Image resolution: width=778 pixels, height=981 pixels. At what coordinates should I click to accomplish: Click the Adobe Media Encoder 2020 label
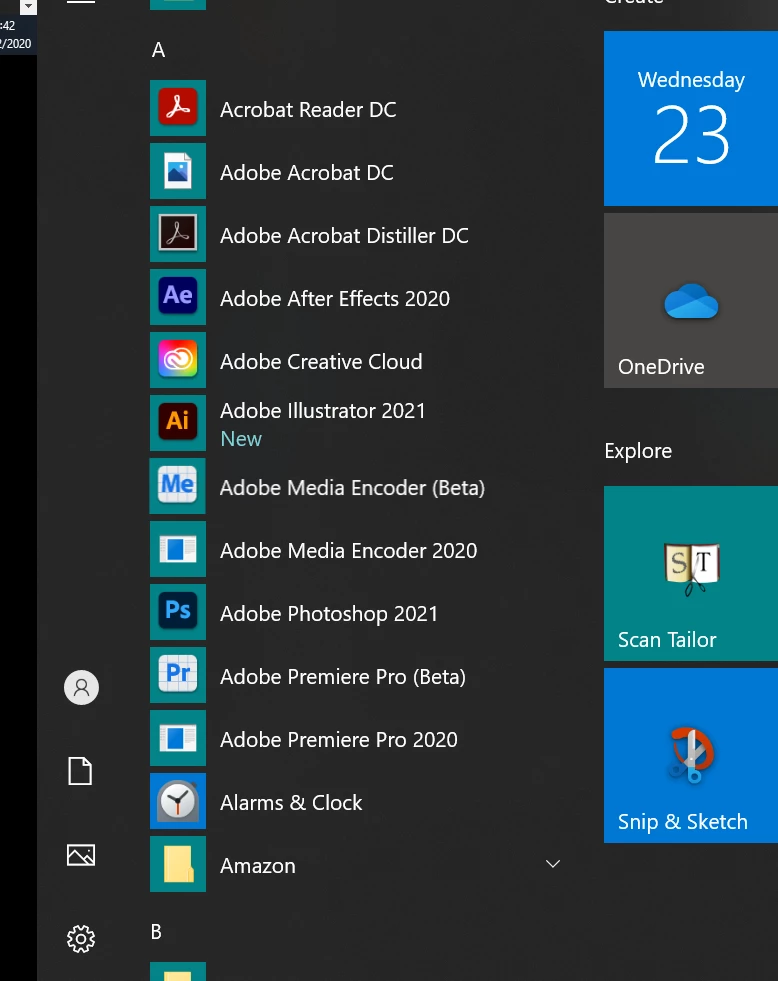[349, 551]
